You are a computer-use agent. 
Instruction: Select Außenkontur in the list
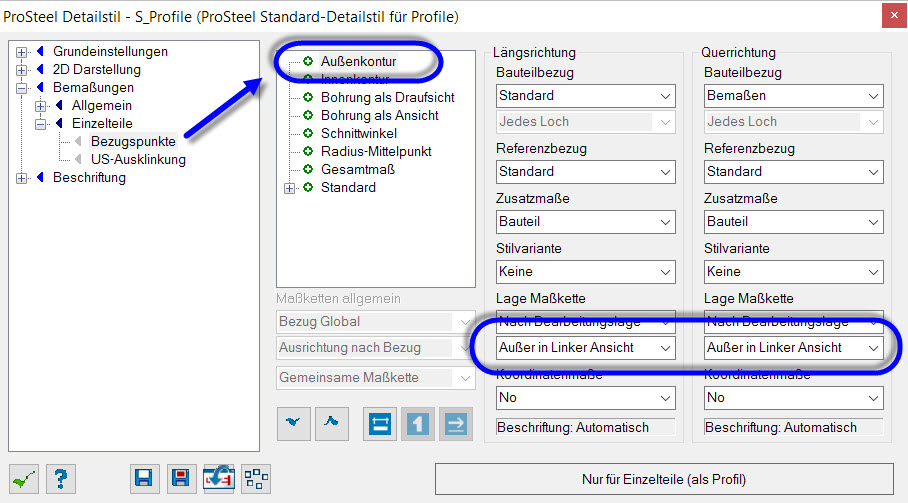[x=358, y=61]
